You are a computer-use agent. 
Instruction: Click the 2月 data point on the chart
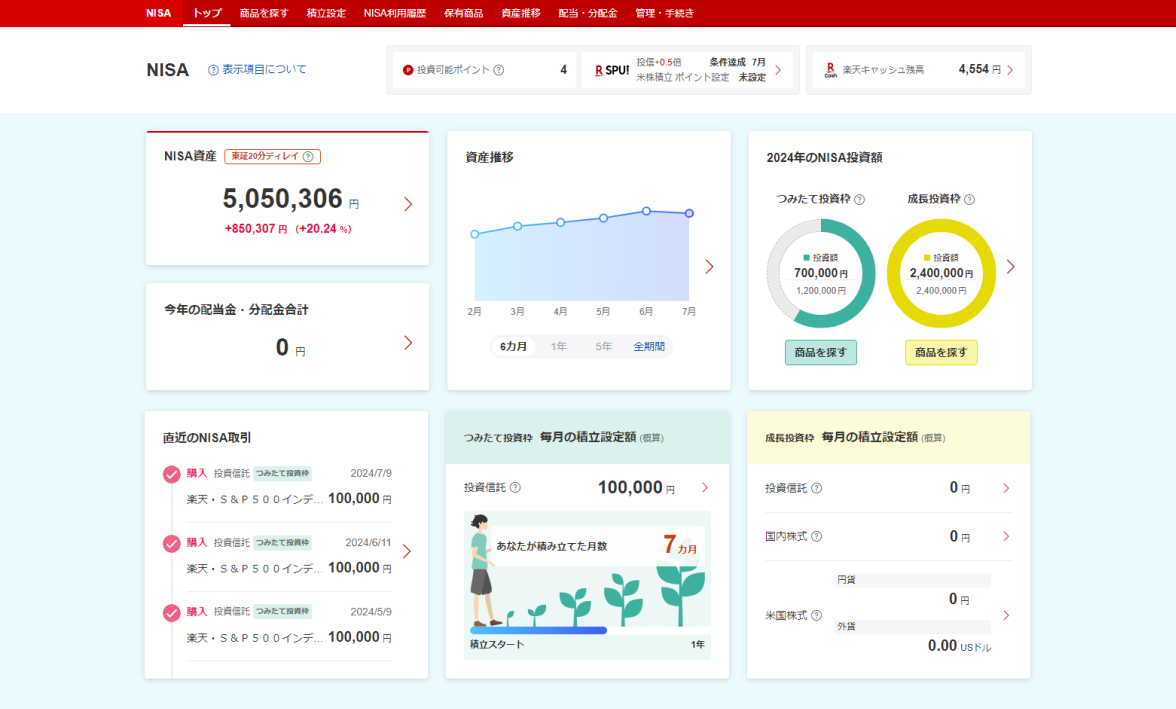click(x=475, y=234)
